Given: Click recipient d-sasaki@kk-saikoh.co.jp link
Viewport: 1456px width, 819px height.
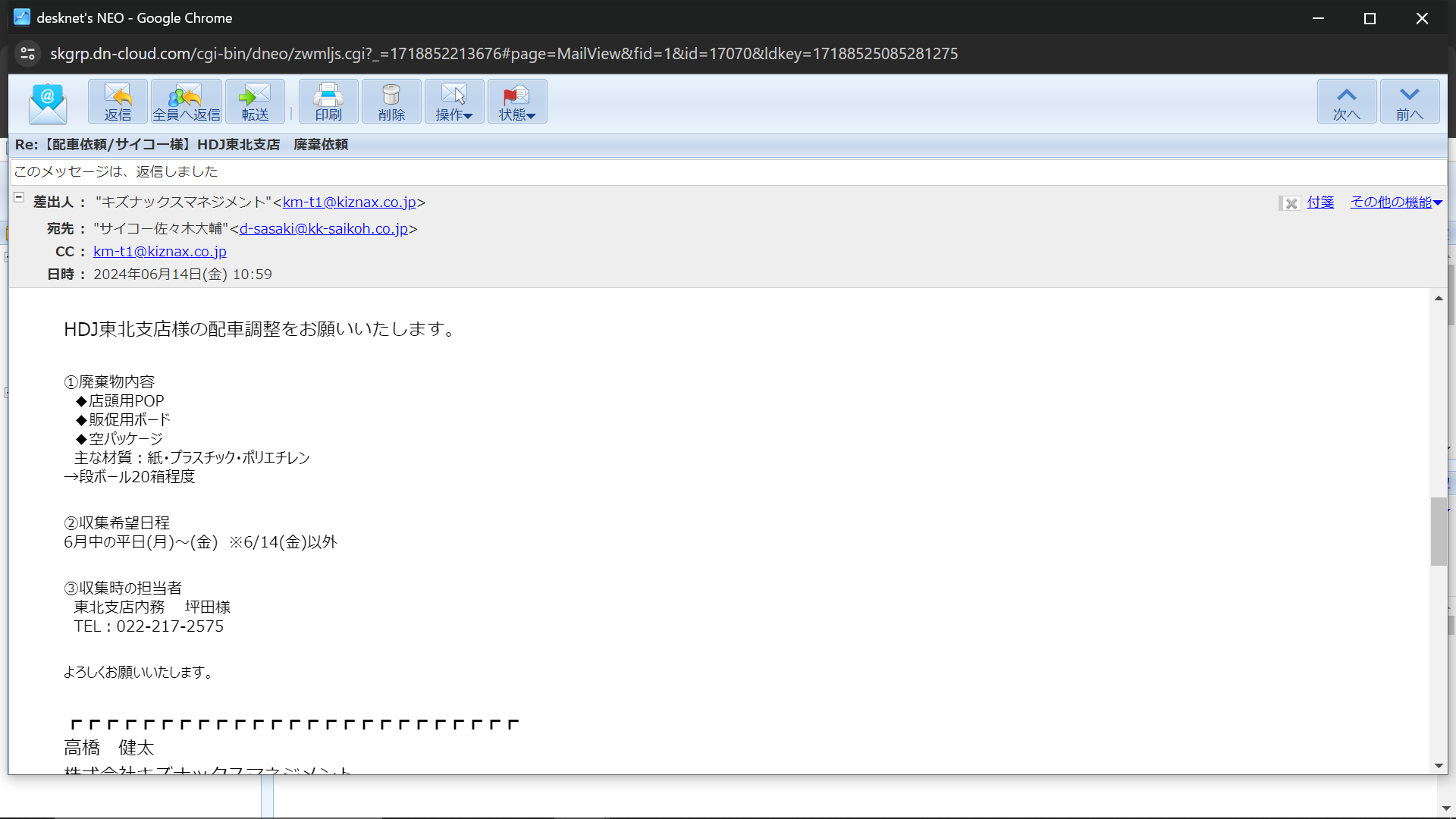Looking at the screenshot, I should click(324, 229).
